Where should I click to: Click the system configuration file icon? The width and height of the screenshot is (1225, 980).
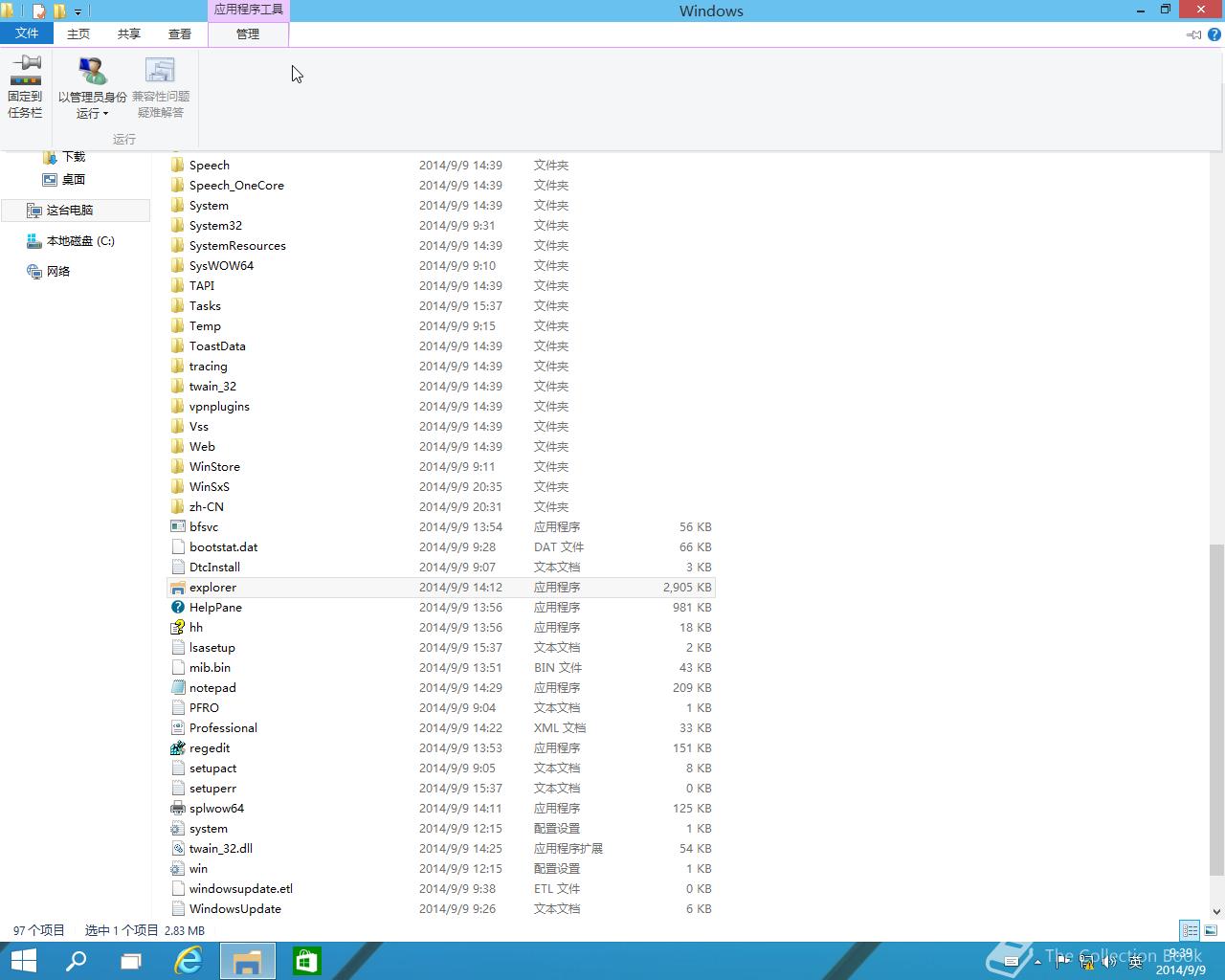177,829
